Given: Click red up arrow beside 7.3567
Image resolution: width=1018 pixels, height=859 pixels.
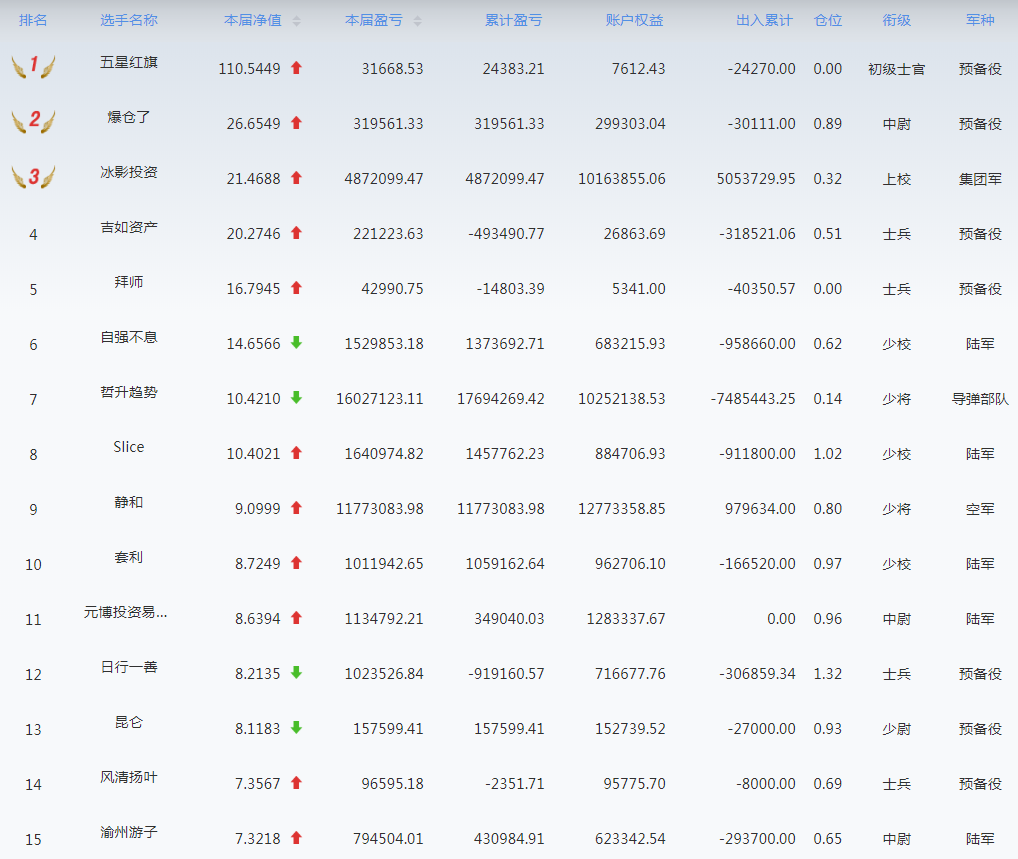Looking at the screenshot, I should tap(296, 783).
